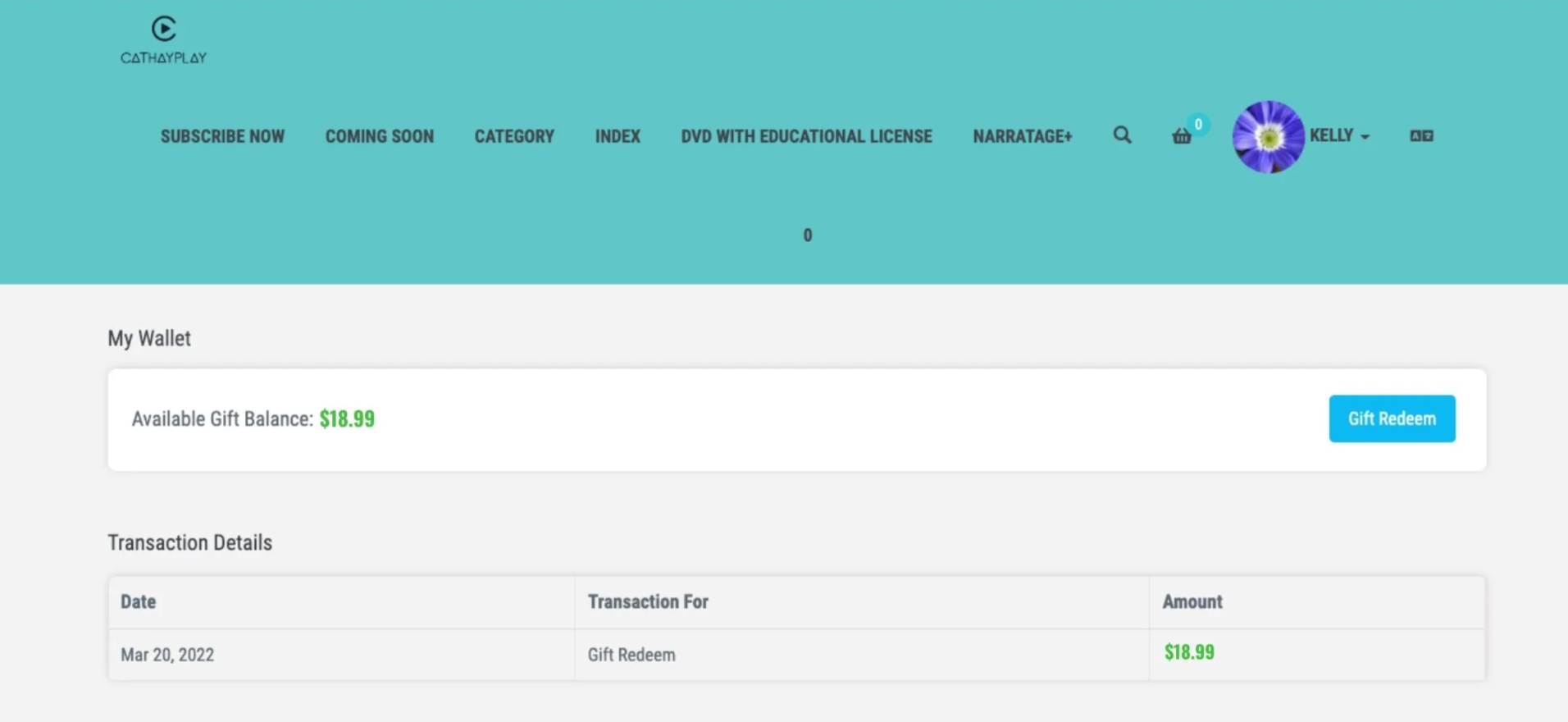
Task: Go to the Coming Soon page
Action: click(x=379, y=136)
